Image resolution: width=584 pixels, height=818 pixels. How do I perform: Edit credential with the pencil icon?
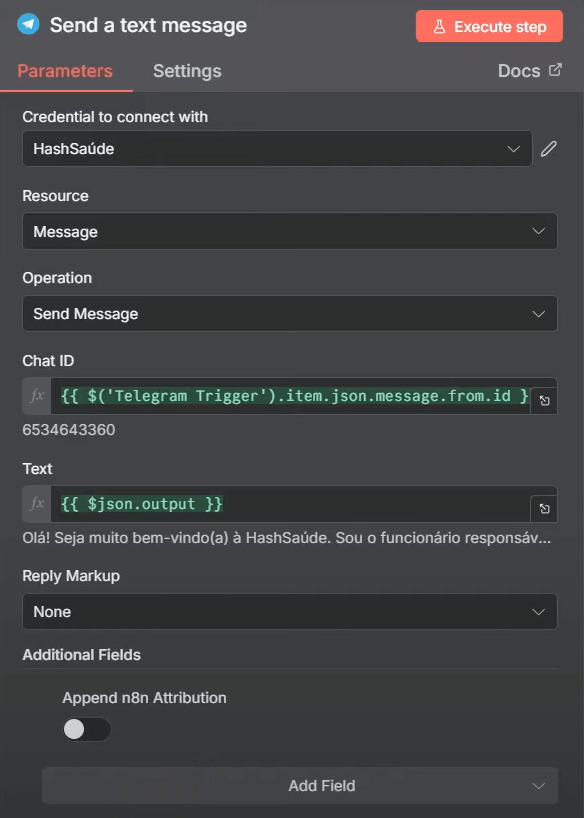549,149
